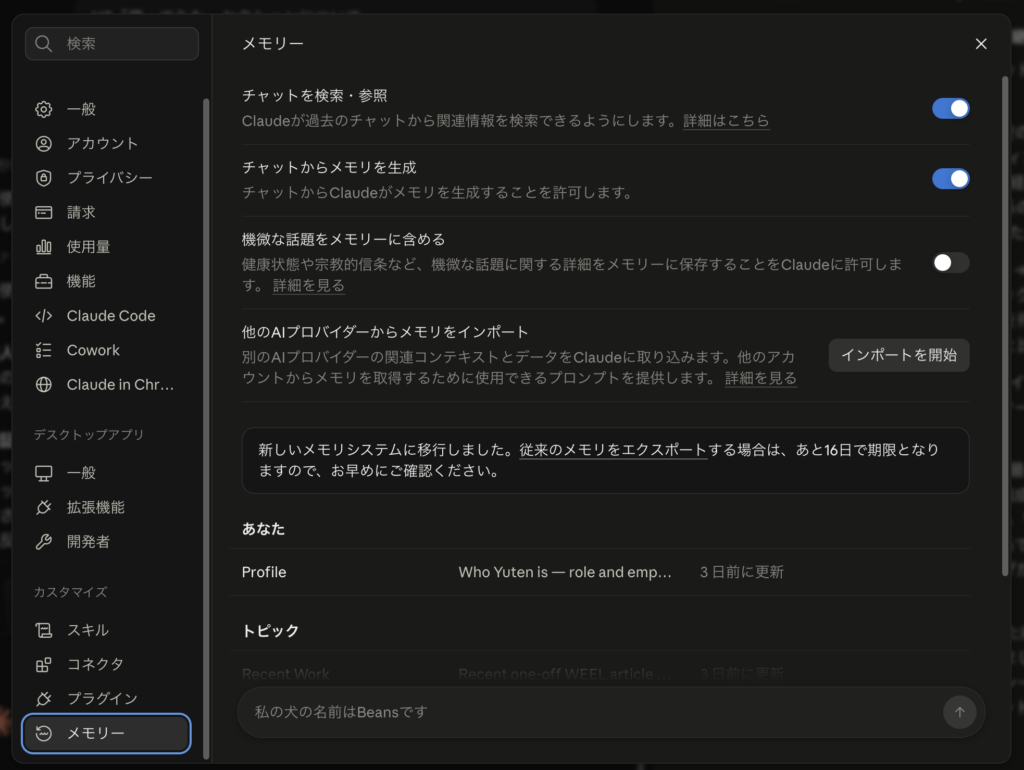Screen dimensions: 1024x770
Task: Click the コネクタ blocks icon
Action: tap(44, 665)
